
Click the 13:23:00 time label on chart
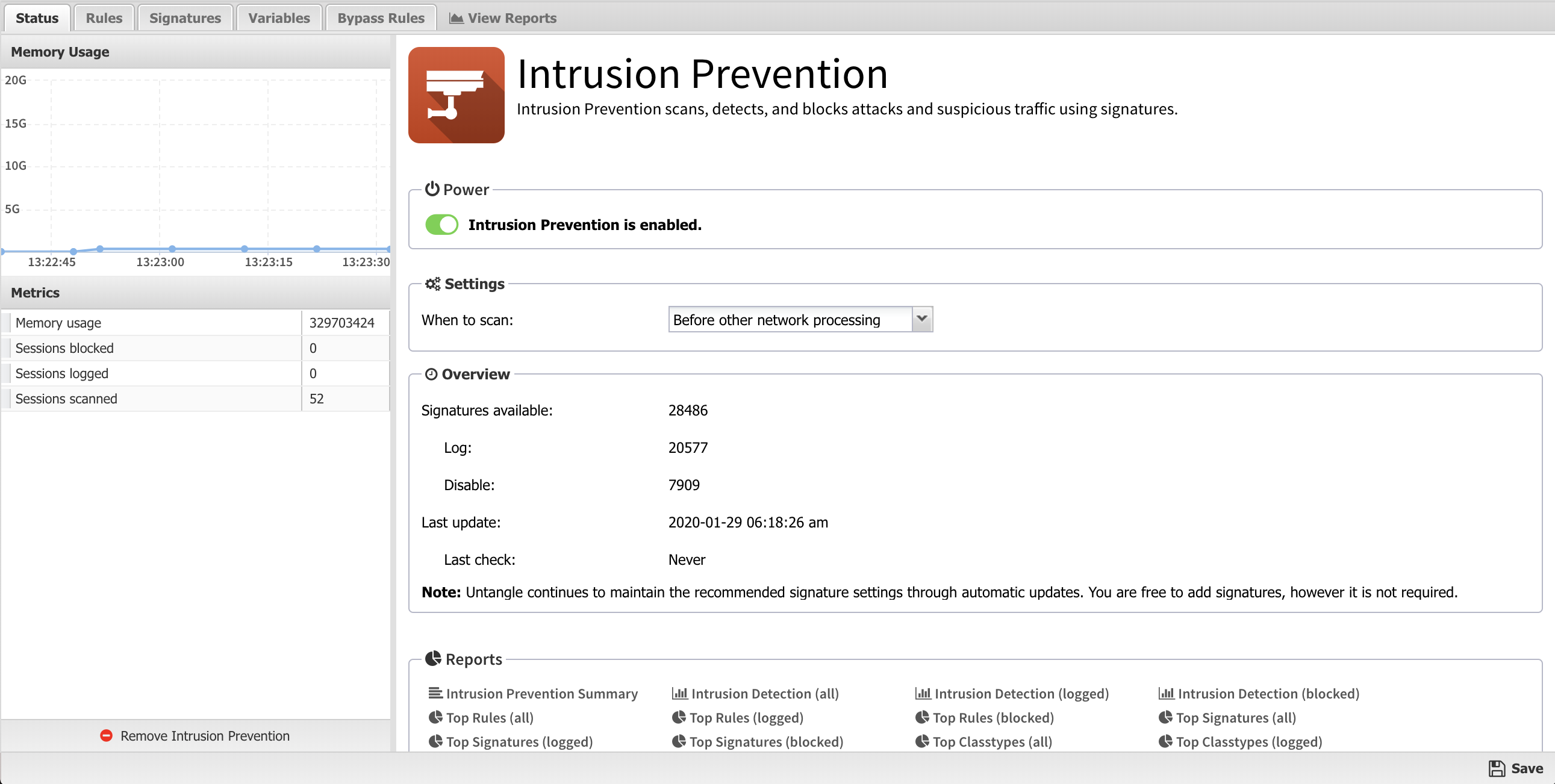[160, 262]
